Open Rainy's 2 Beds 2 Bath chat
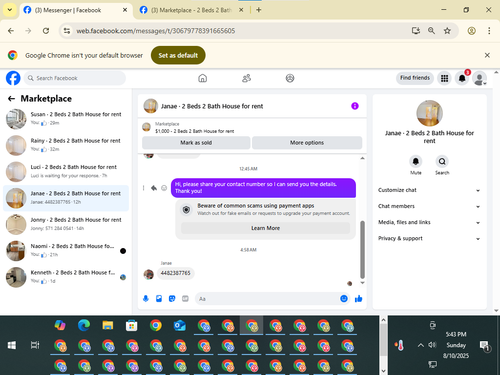Image resolution: width=500 pixels, height=375 pixels. (x=66, y=145)
